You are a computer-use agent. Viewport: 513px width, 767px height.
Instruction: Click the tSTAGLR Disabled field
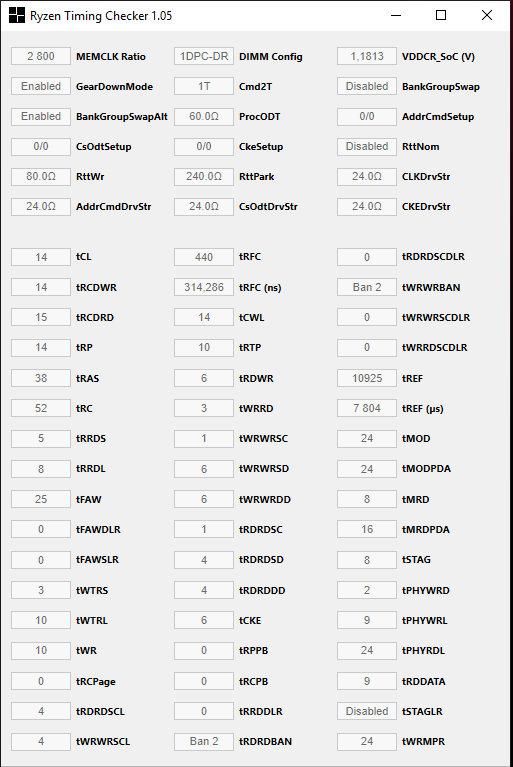367,711
